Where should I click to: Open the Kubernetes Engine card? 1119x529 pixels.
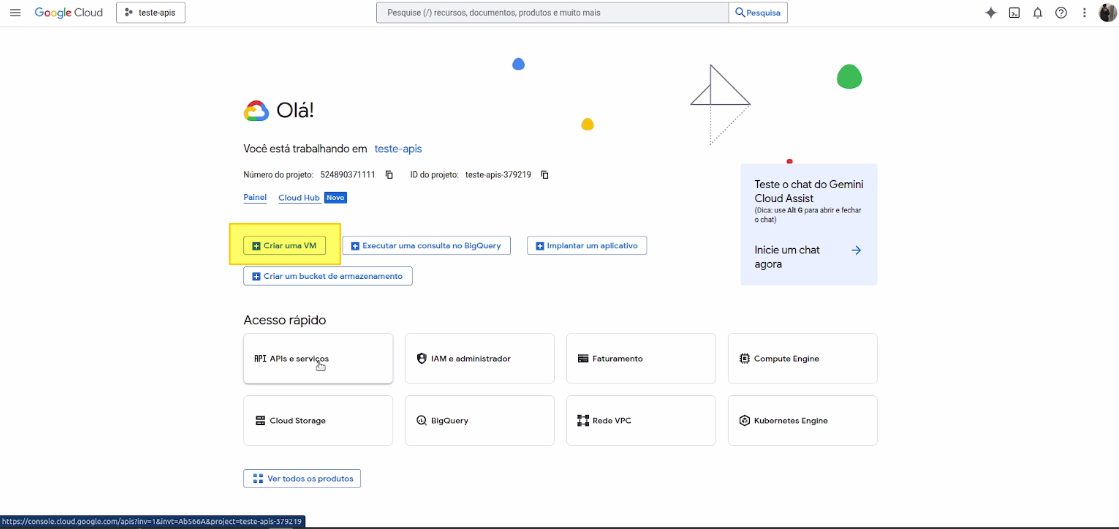(x=803, y=420)
